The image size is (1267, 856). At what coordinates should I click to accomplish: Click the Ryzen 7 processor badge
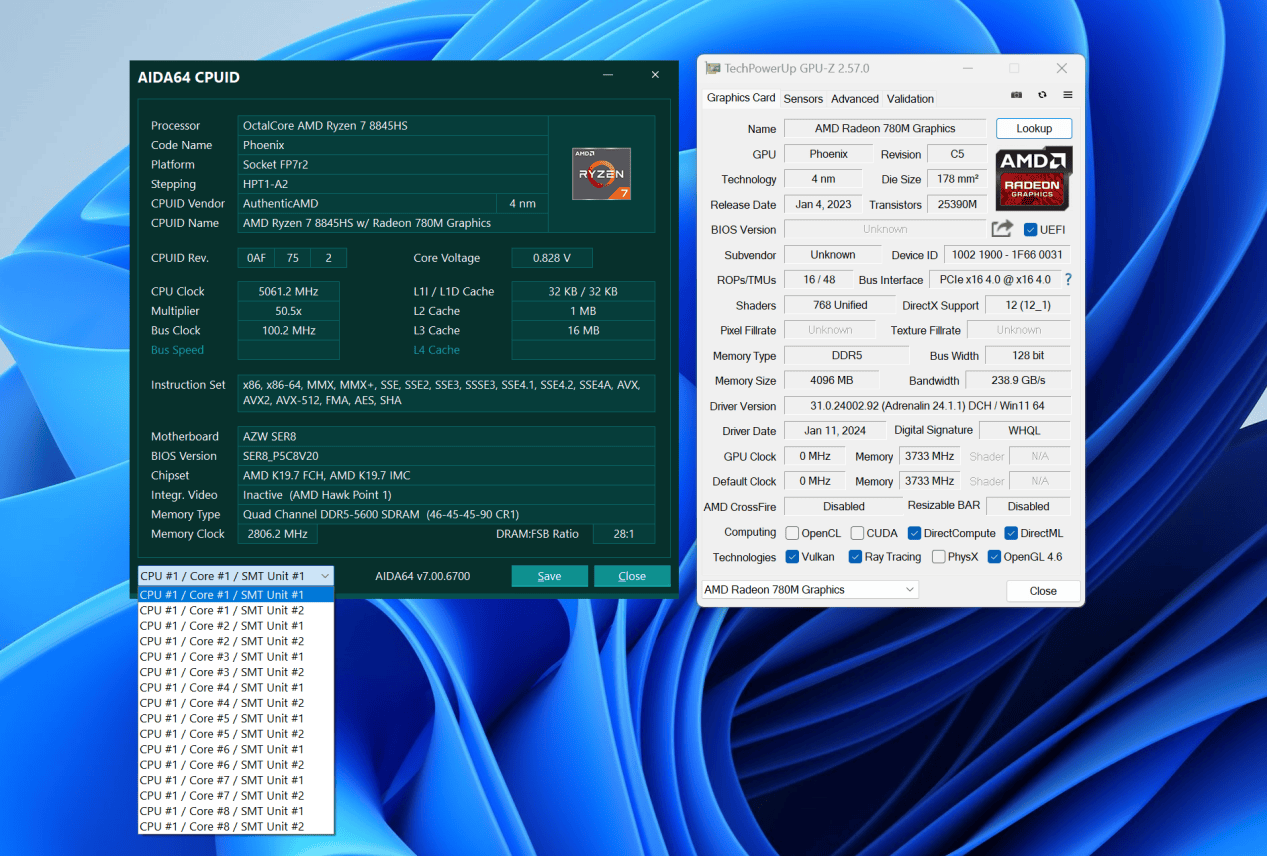tap(601, 173)
